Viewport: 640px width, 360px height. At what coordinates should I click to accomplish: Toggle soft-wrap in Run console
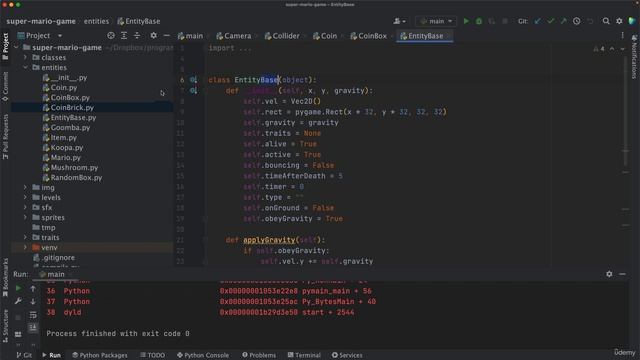(33, 315)
